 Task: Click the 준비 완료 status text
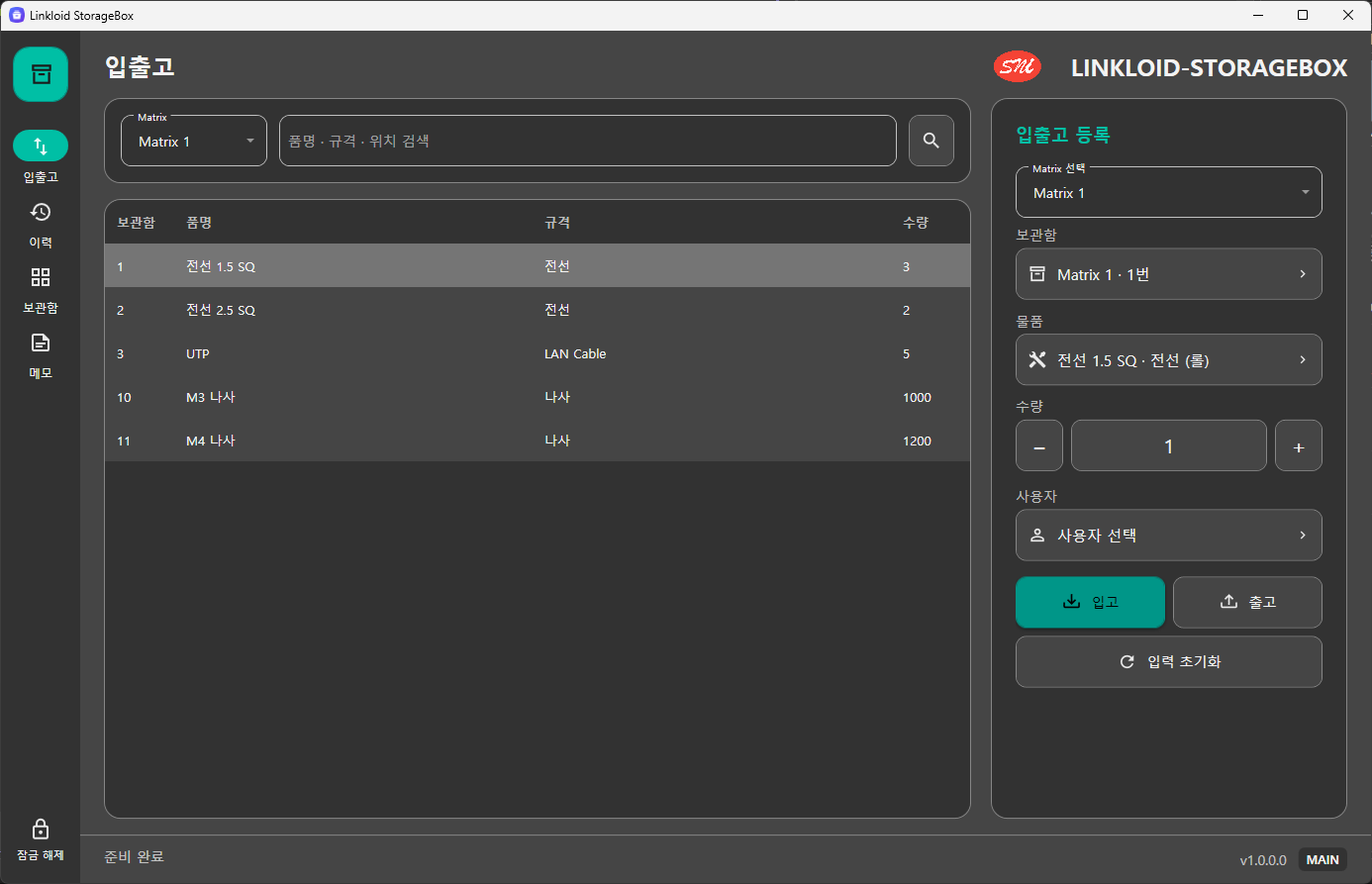(x=134, y=856)
